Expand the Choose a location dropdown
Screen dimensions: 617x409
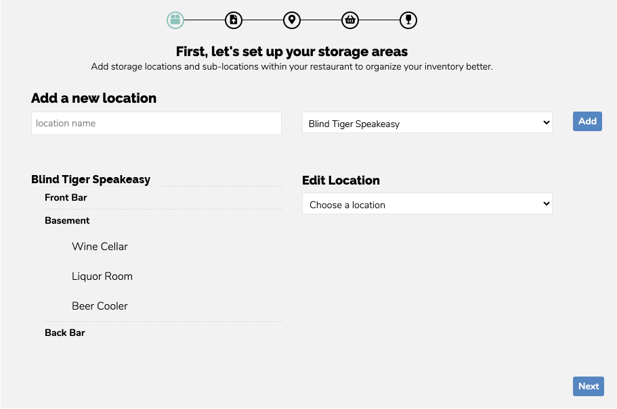427,204
